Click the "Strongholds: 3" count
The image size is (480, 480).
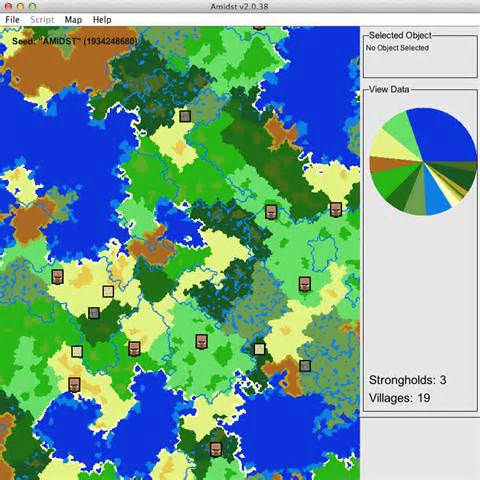(408, 380)
